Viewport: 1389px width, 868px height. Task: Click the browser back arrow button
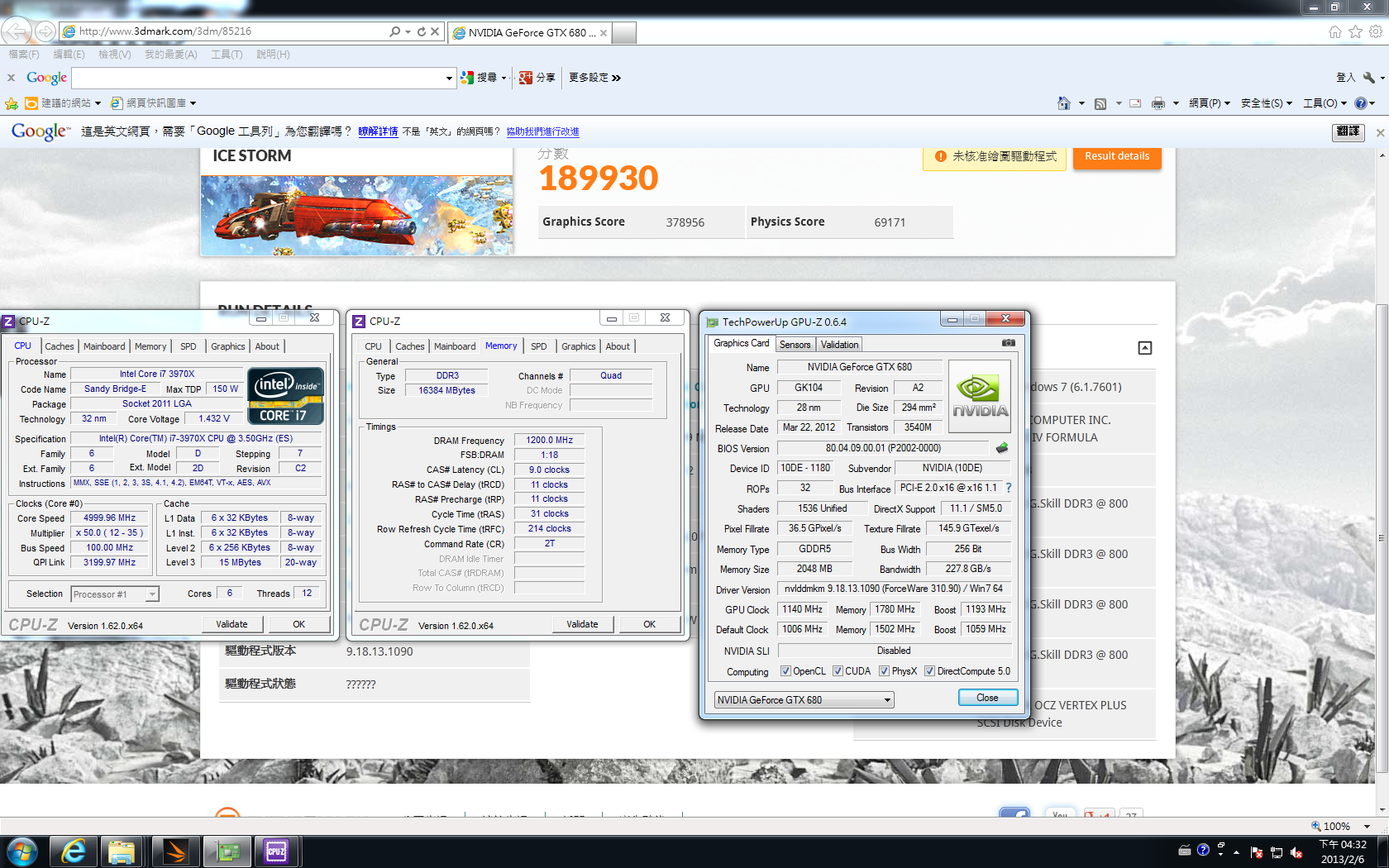click(x=16, y=31)
